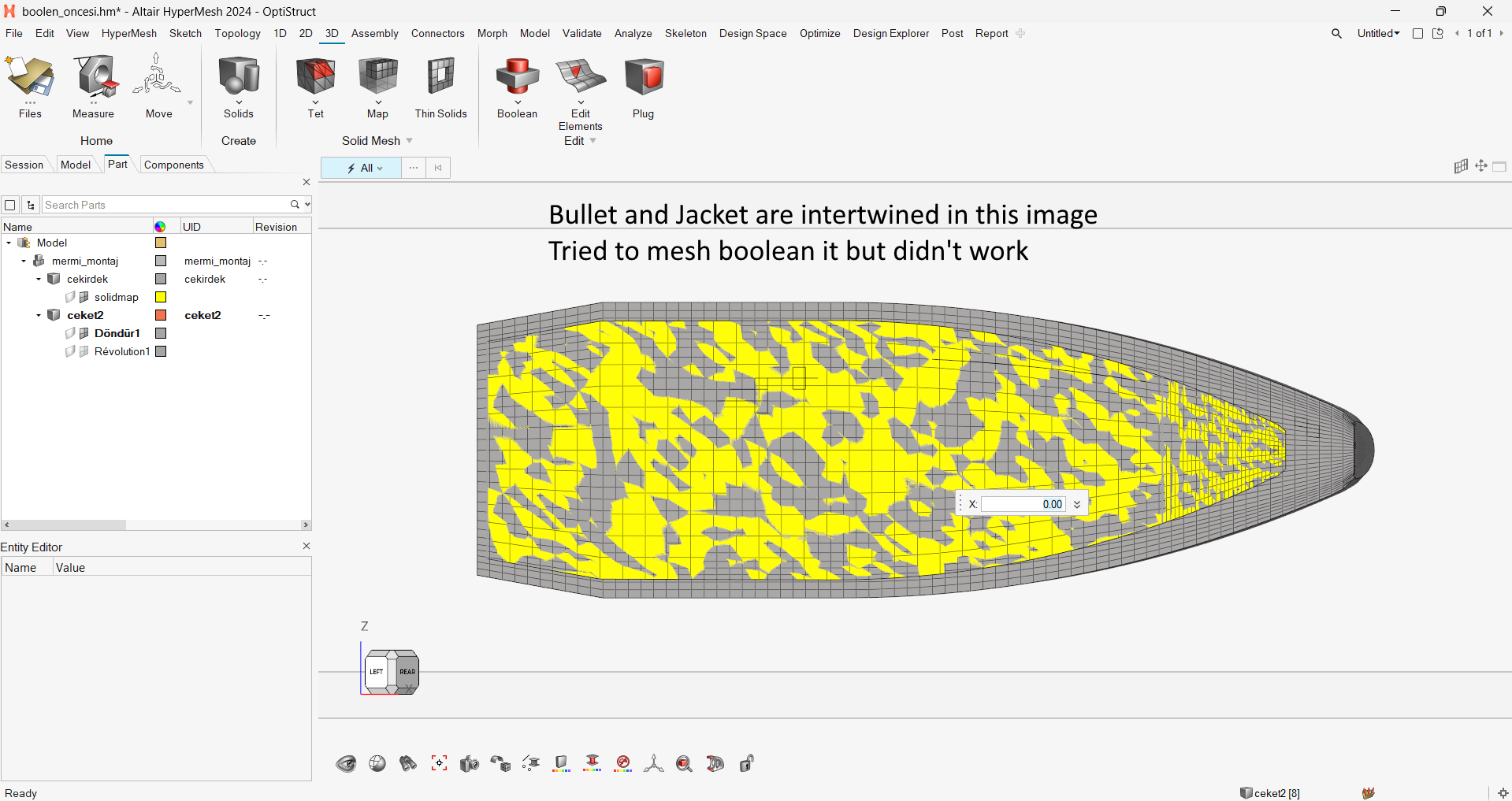Collapse the ceket2 part node

39,315
